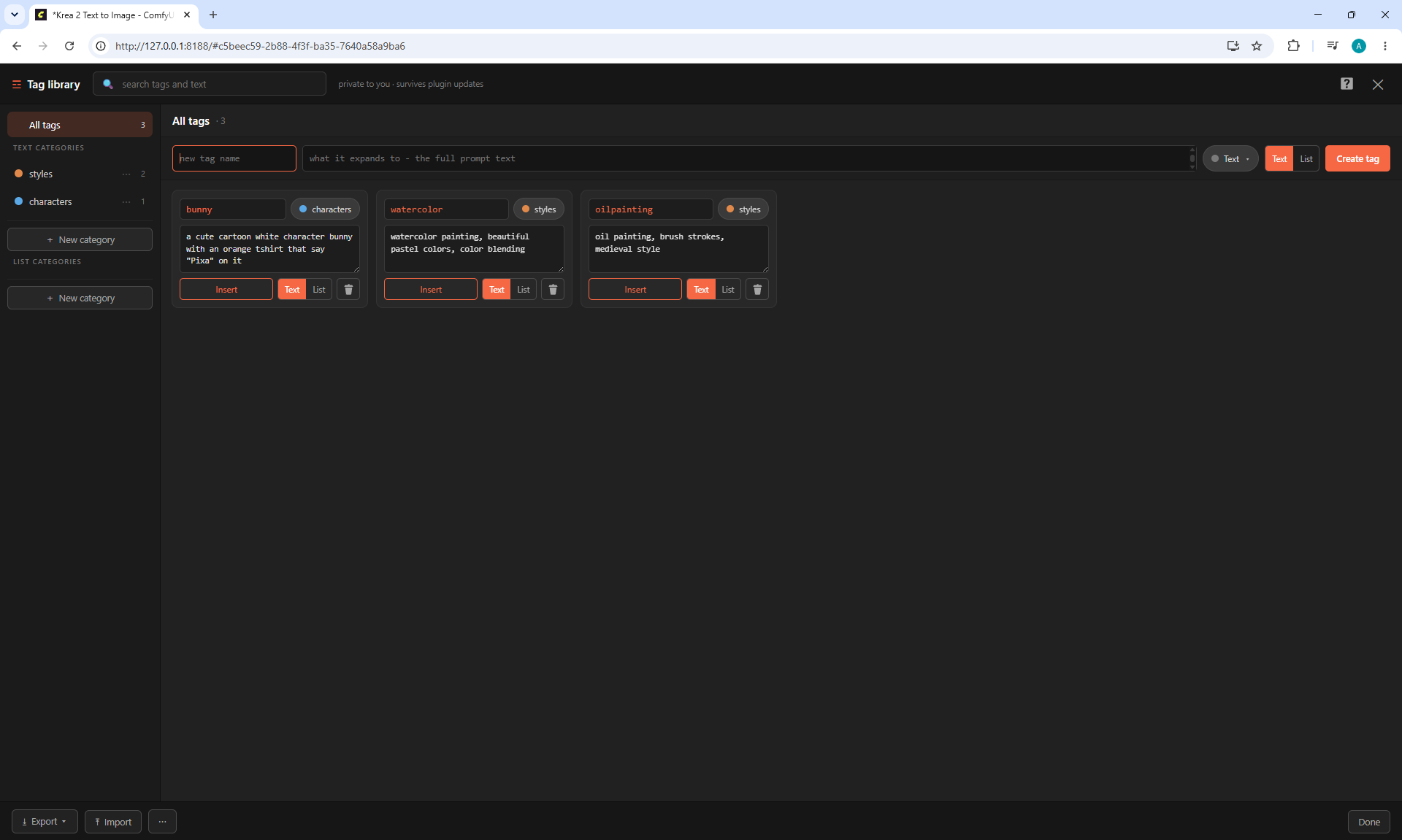Switch bunny tag to Text mode
This screenshot has width=1402, height=840.
[x=292, y=290]
